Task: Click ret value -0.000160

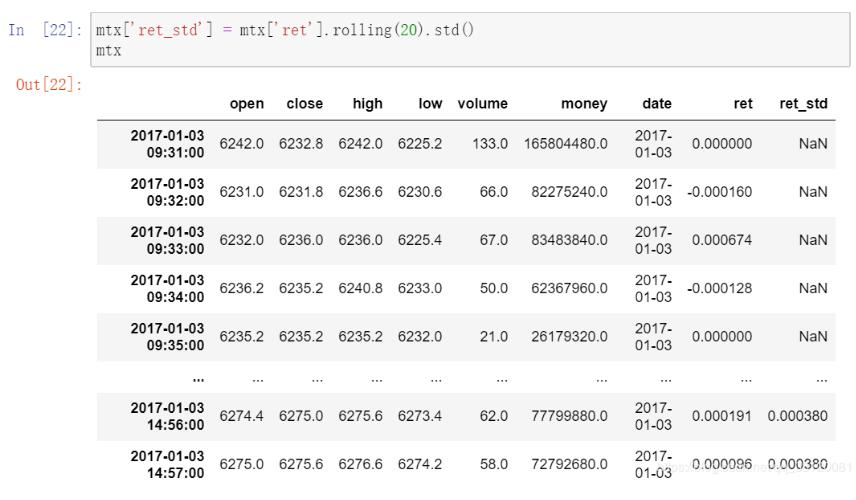Action: pos(720,192)
